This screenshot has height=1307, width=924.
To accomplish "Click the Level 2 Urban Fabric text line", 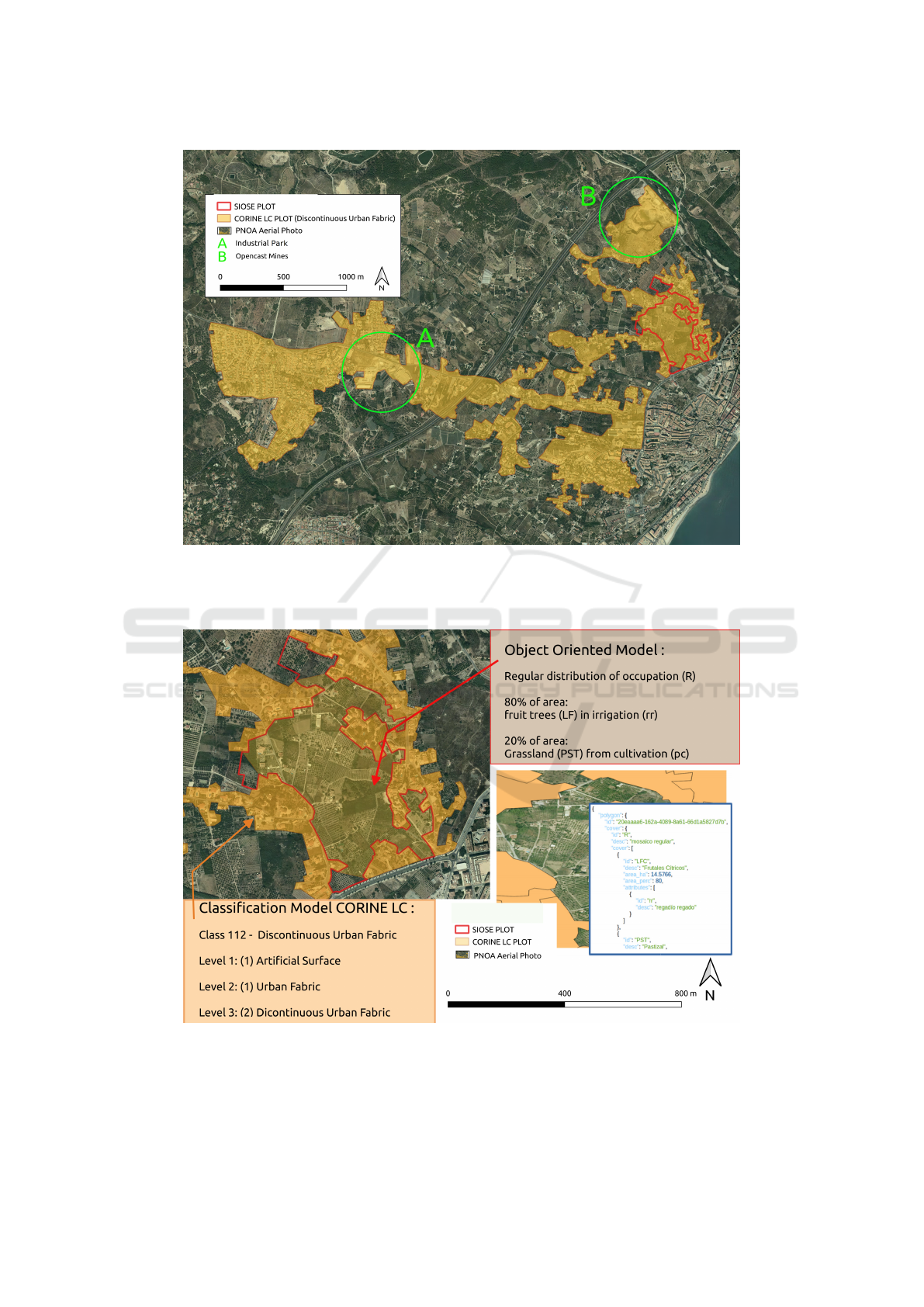I will pyautogui.click(x=259, y=986).
